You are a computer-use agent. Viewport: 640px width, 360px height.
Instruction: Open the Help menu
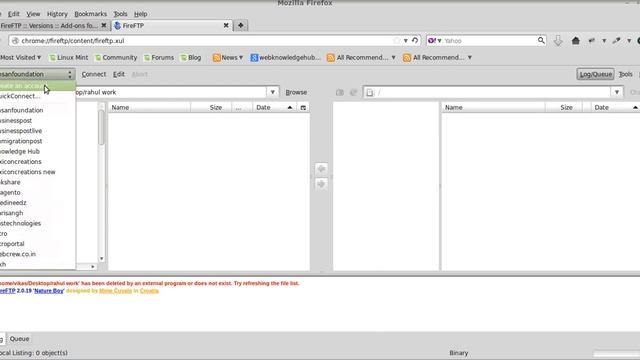[x=140, y=14]
